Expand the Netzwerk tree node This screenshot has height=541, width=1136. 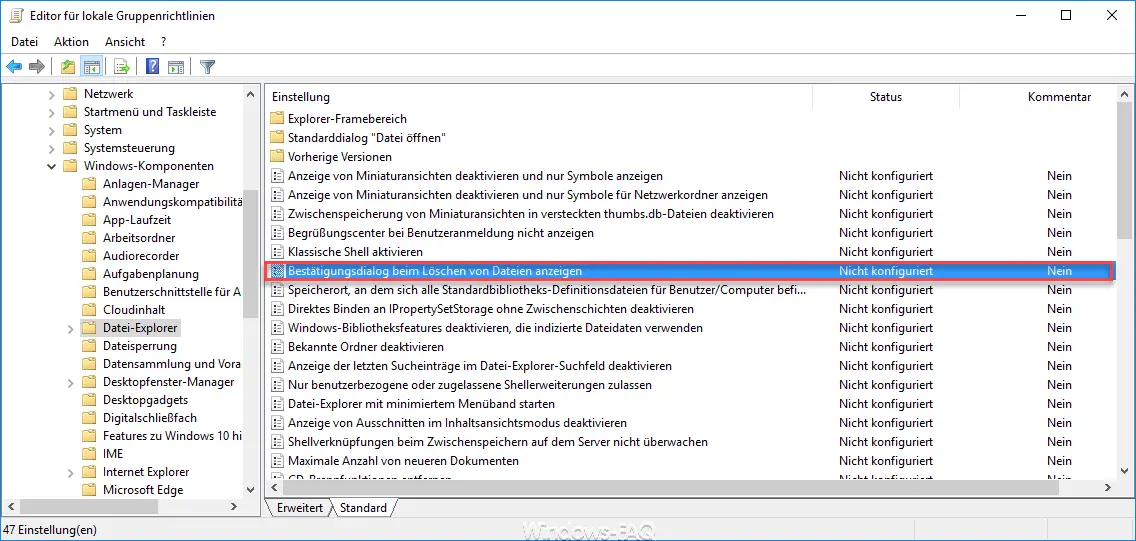click(51, 94)
